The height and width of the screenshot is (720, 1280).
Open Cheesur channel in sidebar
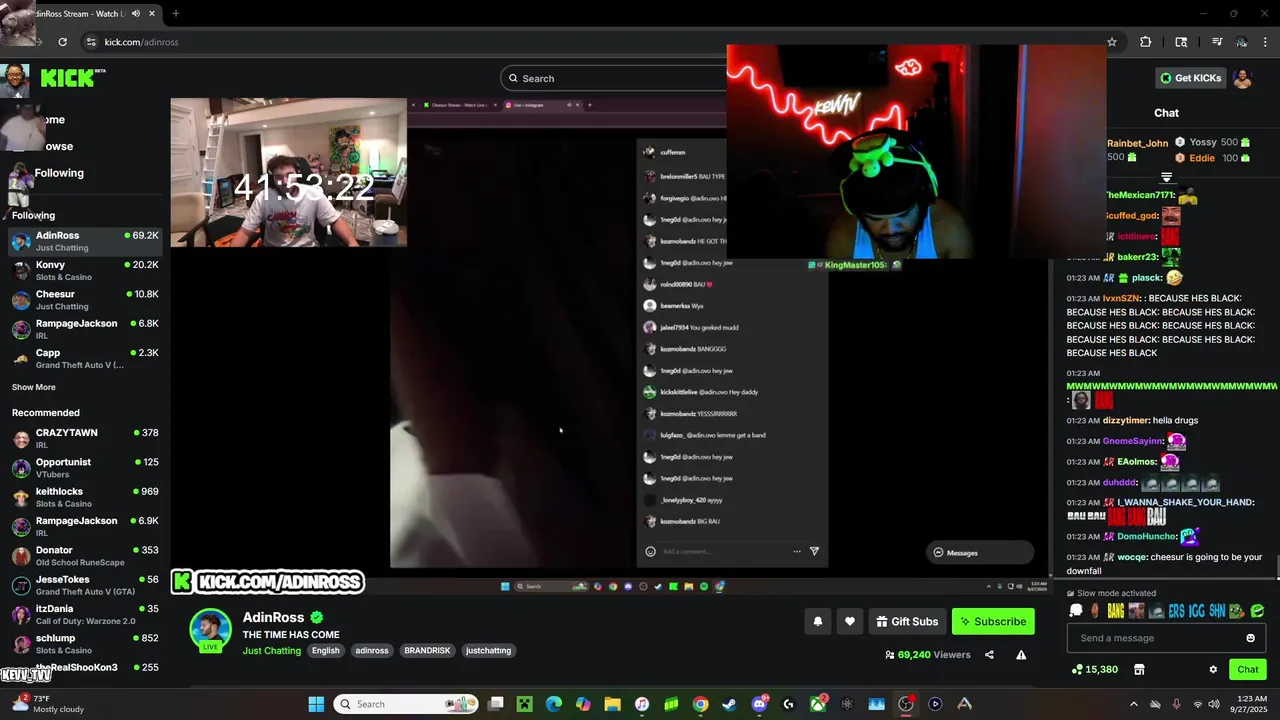pos(84,300)
